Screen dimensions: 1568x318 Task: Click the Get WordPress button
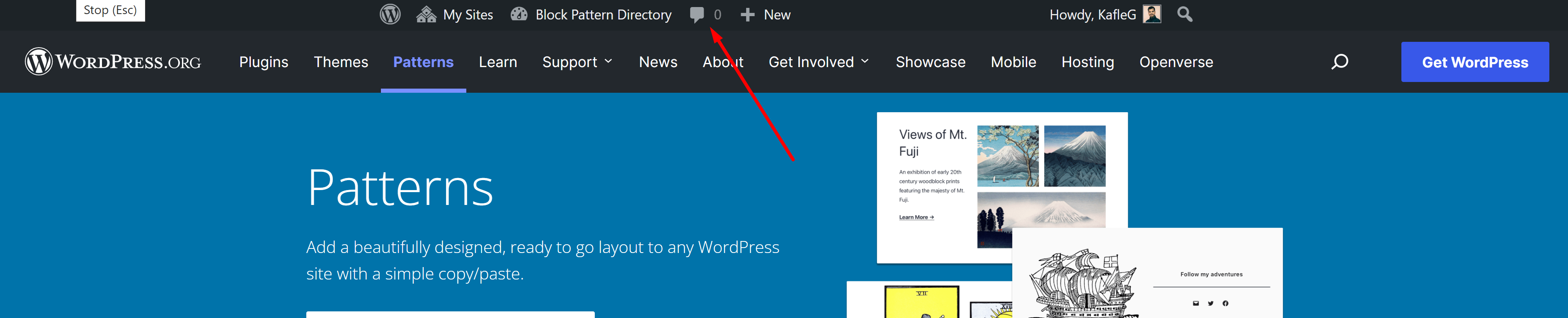click(x=1475, y=62)
